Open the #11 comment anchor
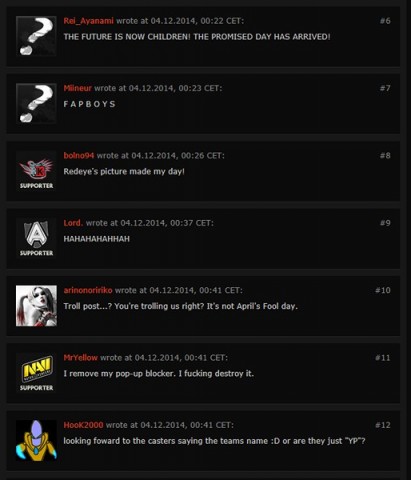Viewport: 411px width, 480px height. [x=383, y=358]
